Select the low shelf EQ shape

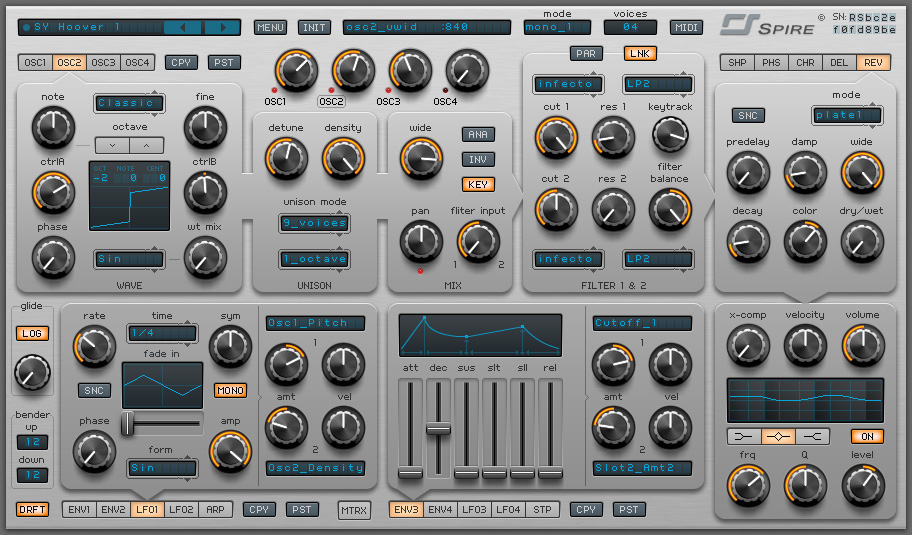(x=743, y=436)
